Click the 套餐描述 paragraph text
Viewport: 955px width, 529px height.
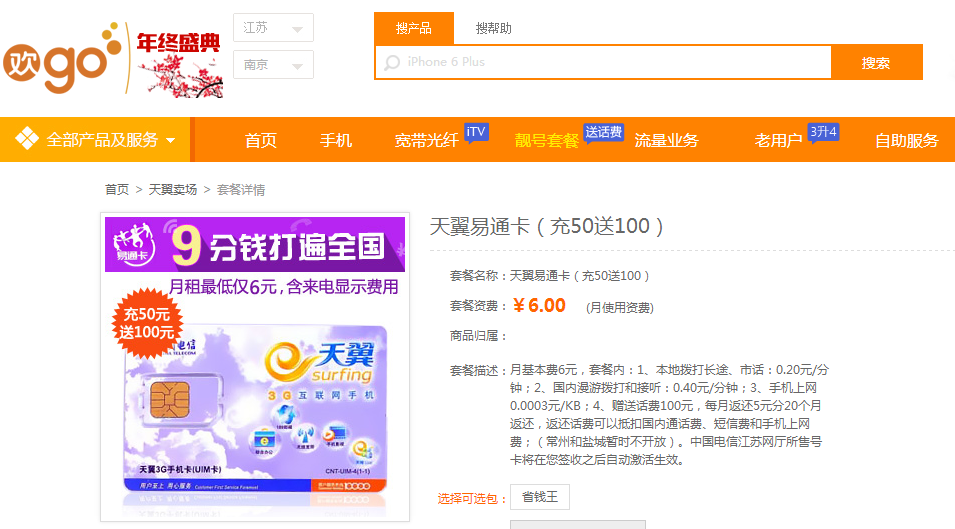pyautogui.click(x=669, y=415)
